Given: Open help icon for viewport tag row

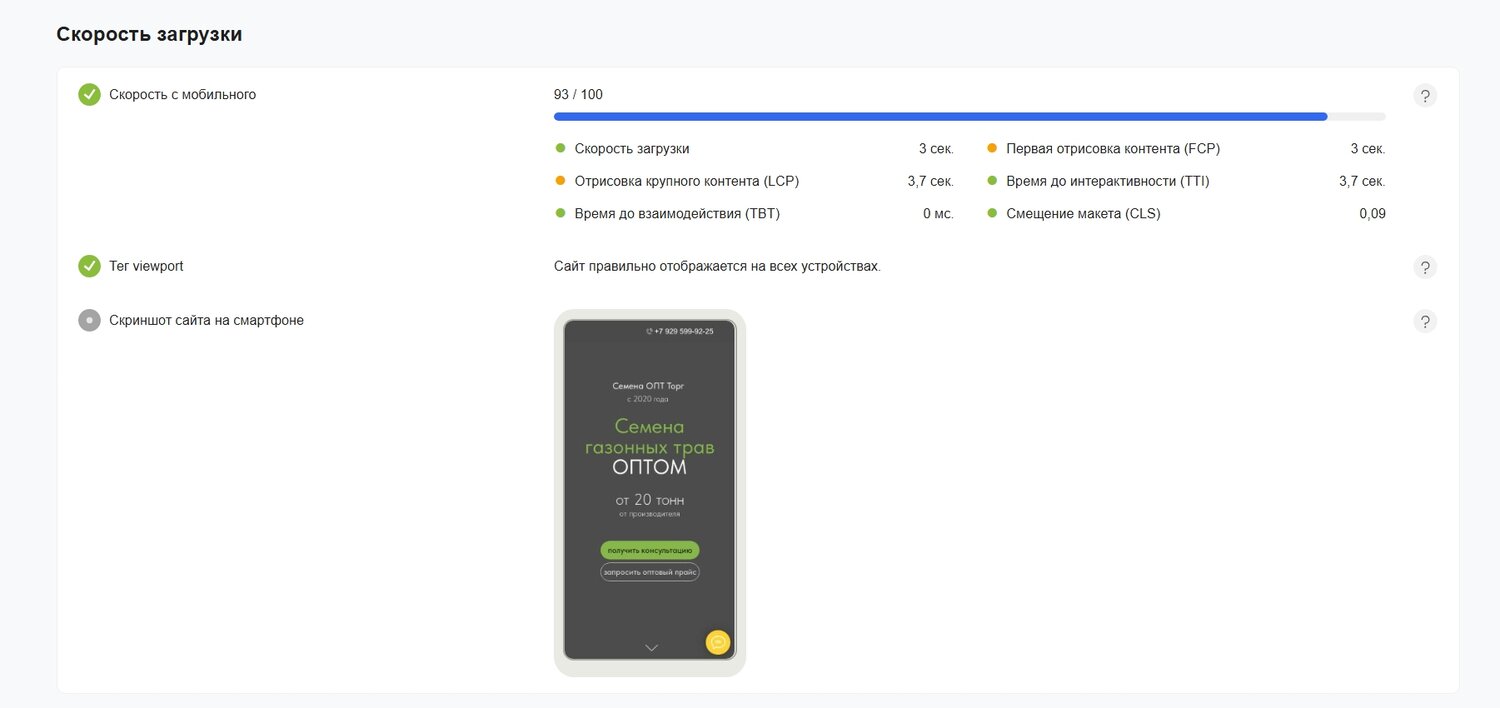Looking at the screenshot, I should point(1425,267).
